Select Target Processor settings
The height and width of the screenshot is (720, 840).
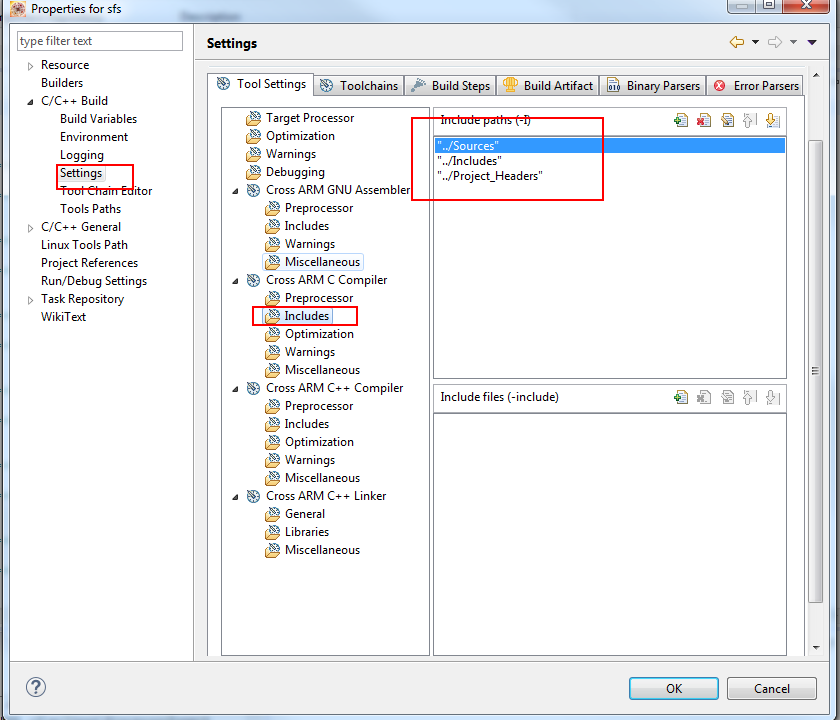pyautogui.click(x=310, y=118)
